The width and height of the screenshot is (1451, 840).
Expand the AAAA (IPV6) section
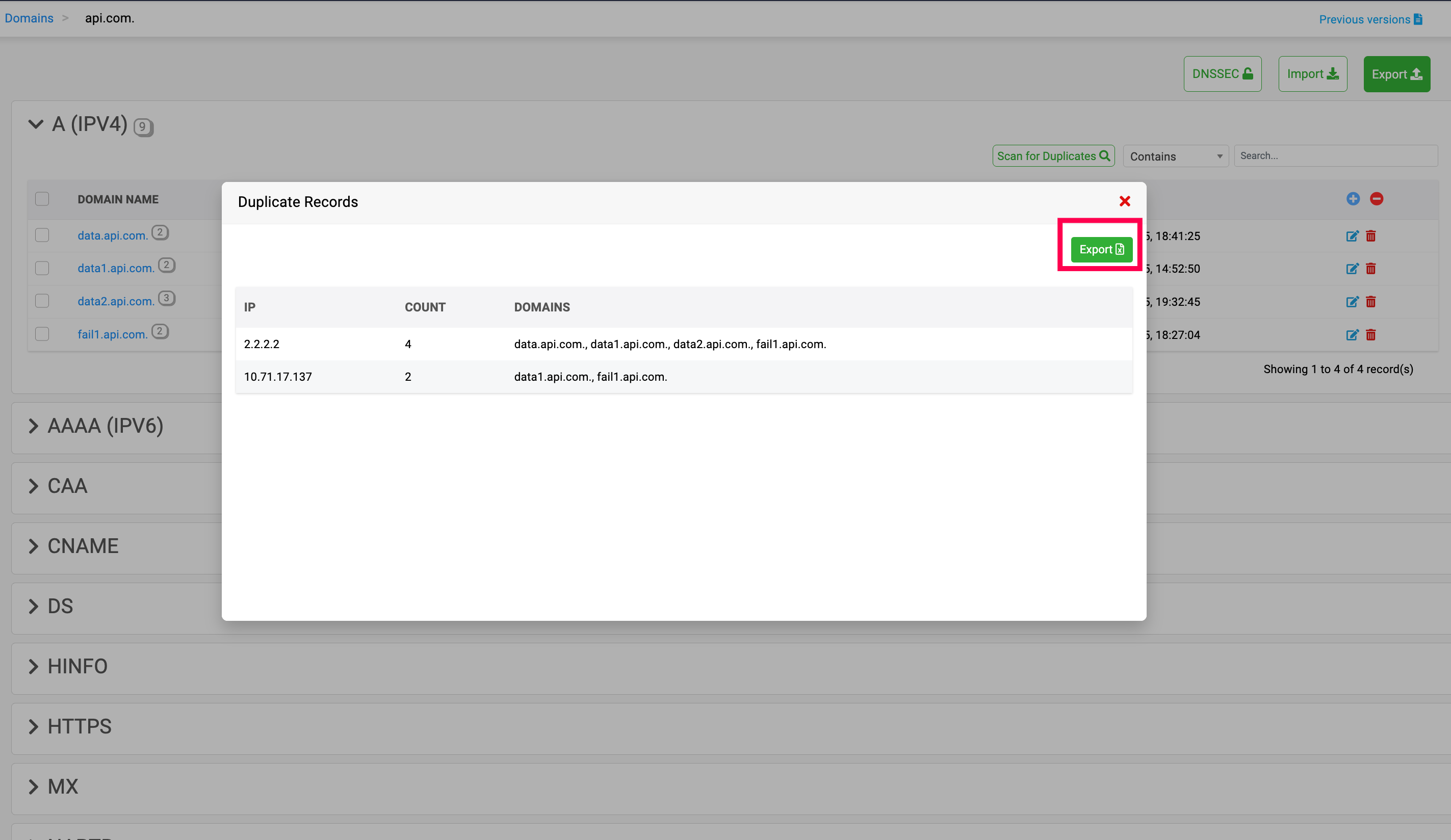(34, 426)
